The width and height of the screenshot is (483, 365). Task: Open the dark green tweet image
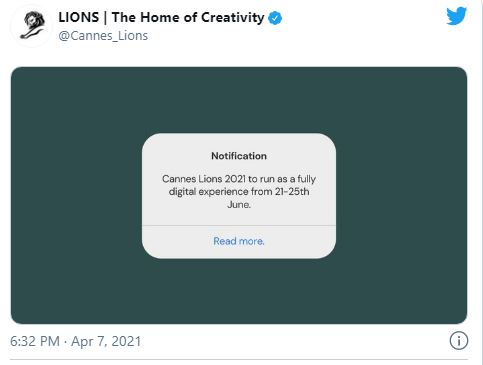click(x=239, y=195)
